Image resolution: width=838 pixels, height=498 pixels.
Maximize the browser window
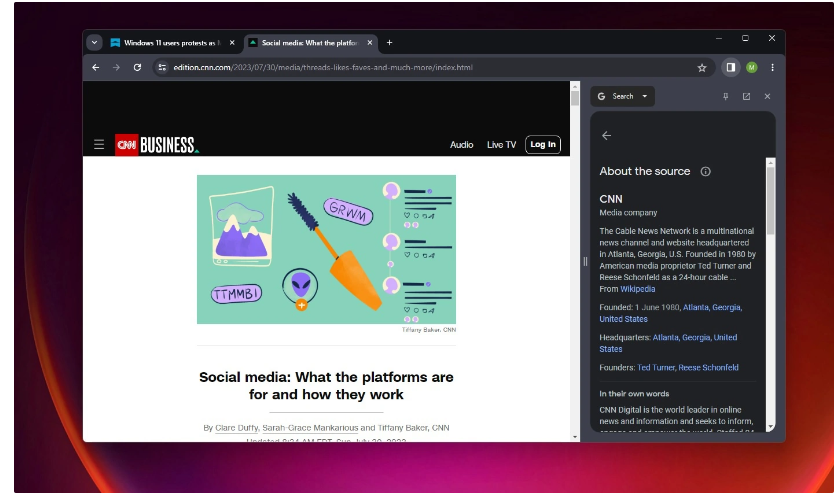(746, 38)
